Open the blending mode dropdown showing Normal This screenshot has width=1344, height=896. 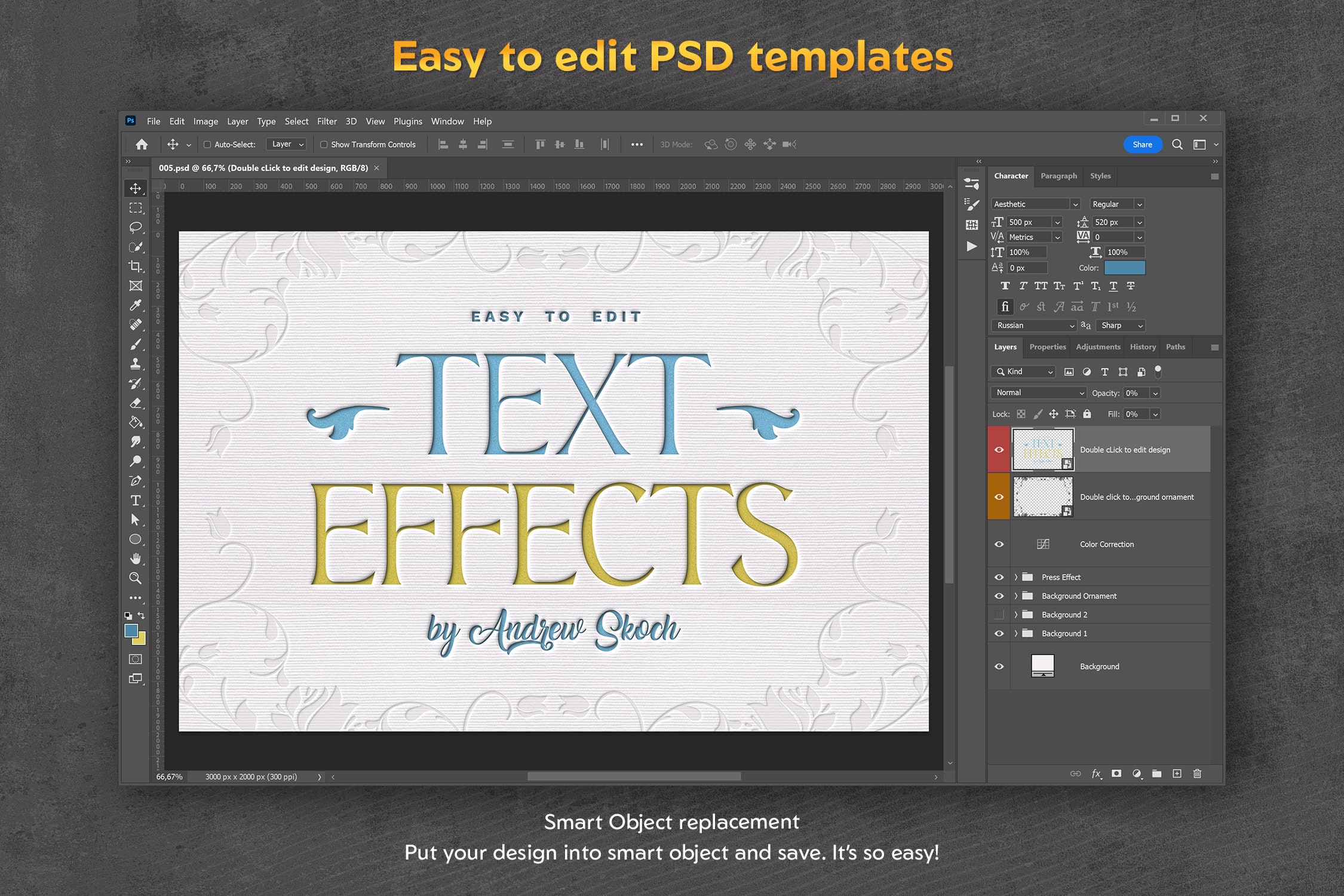tap(1038, 392)
